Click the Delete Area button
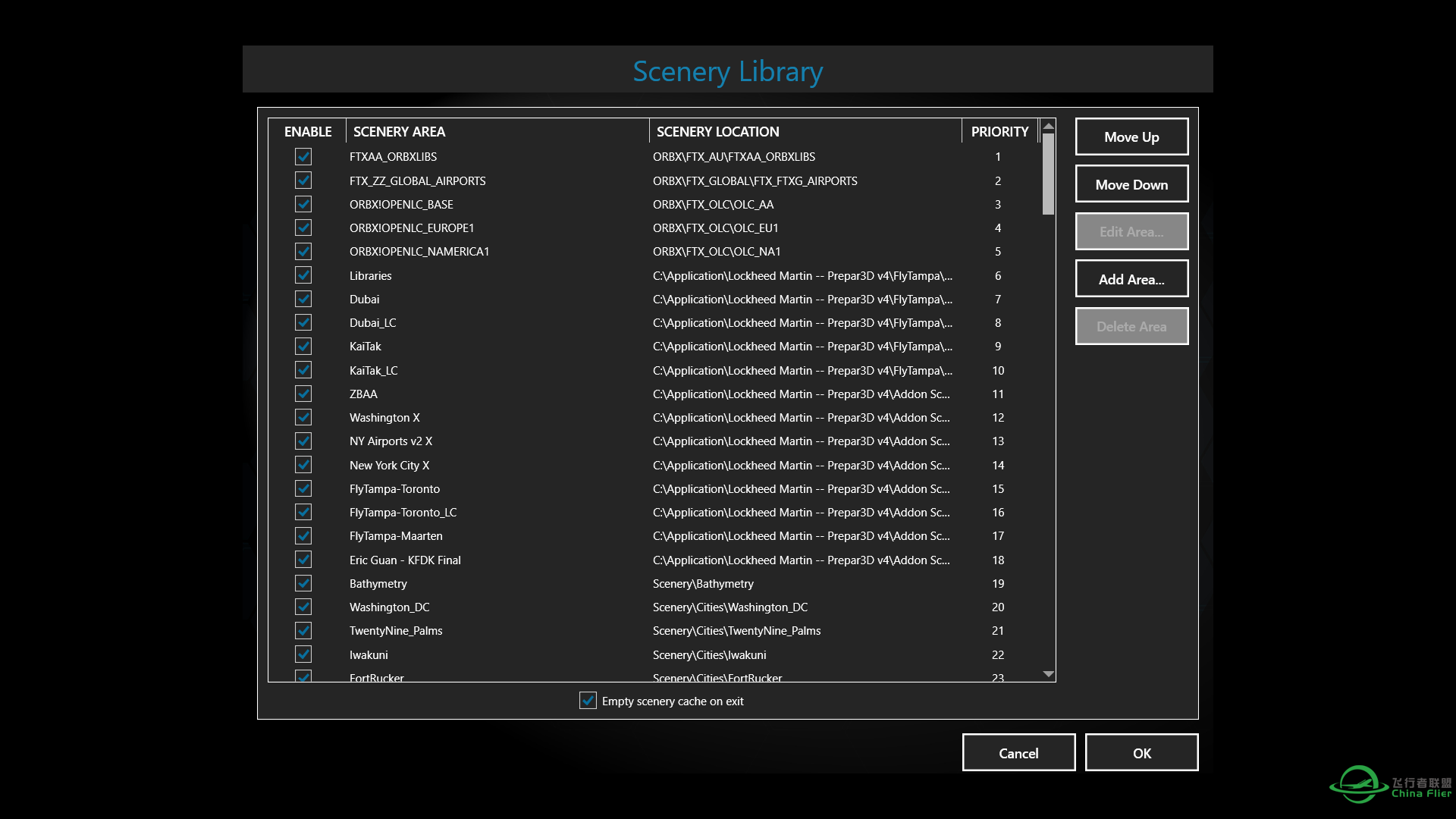 1131,327
